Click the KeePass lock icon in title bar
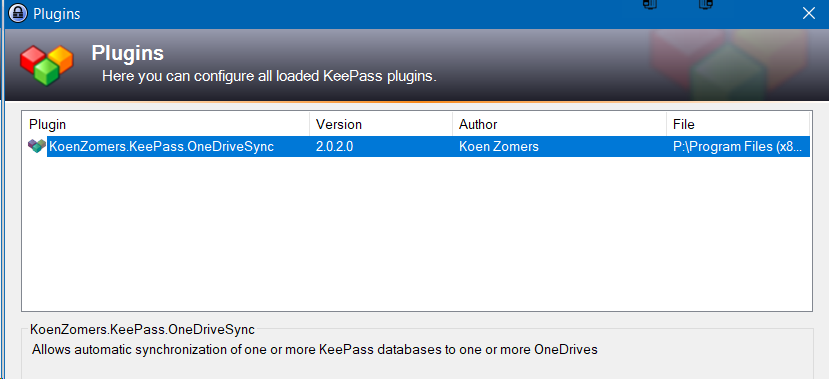The height and width of the screenshot is (379, 829). tap(17, 14)
